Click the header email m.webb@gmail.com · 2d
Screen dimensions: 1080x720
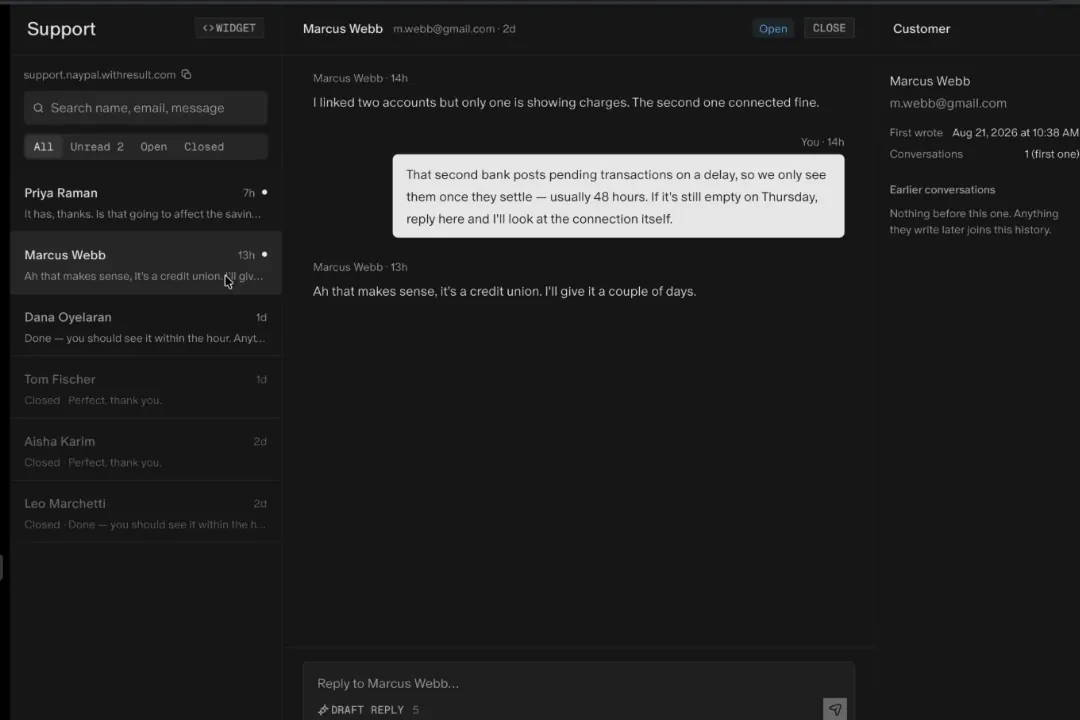point(454,29)
